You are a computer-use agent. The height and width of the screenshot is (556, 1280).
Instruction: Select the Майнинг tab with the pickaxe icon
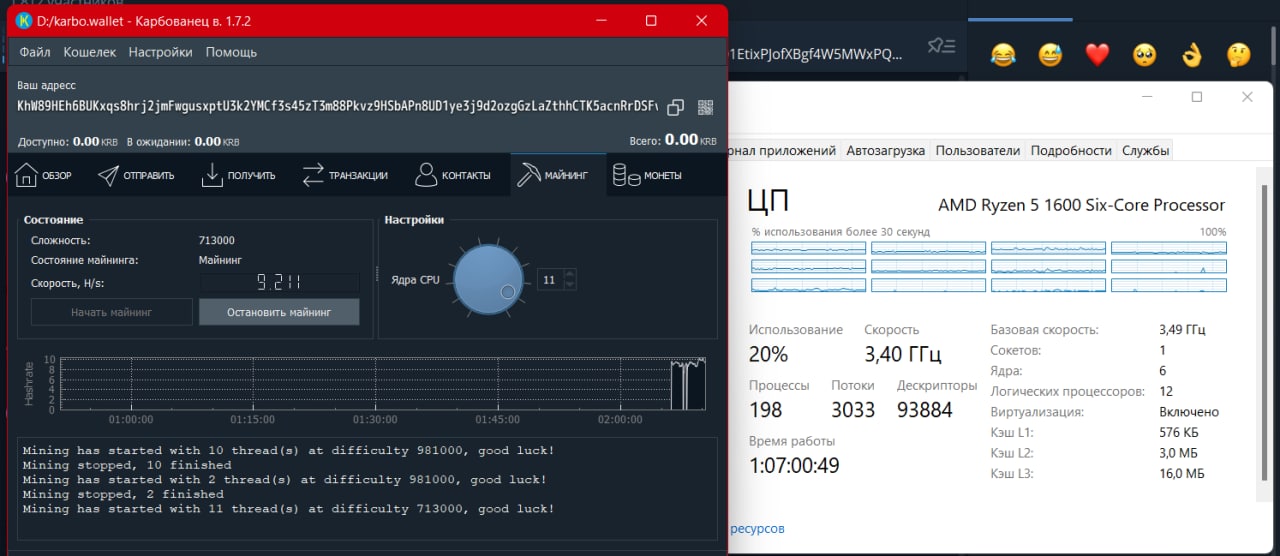tap(558, 175)
